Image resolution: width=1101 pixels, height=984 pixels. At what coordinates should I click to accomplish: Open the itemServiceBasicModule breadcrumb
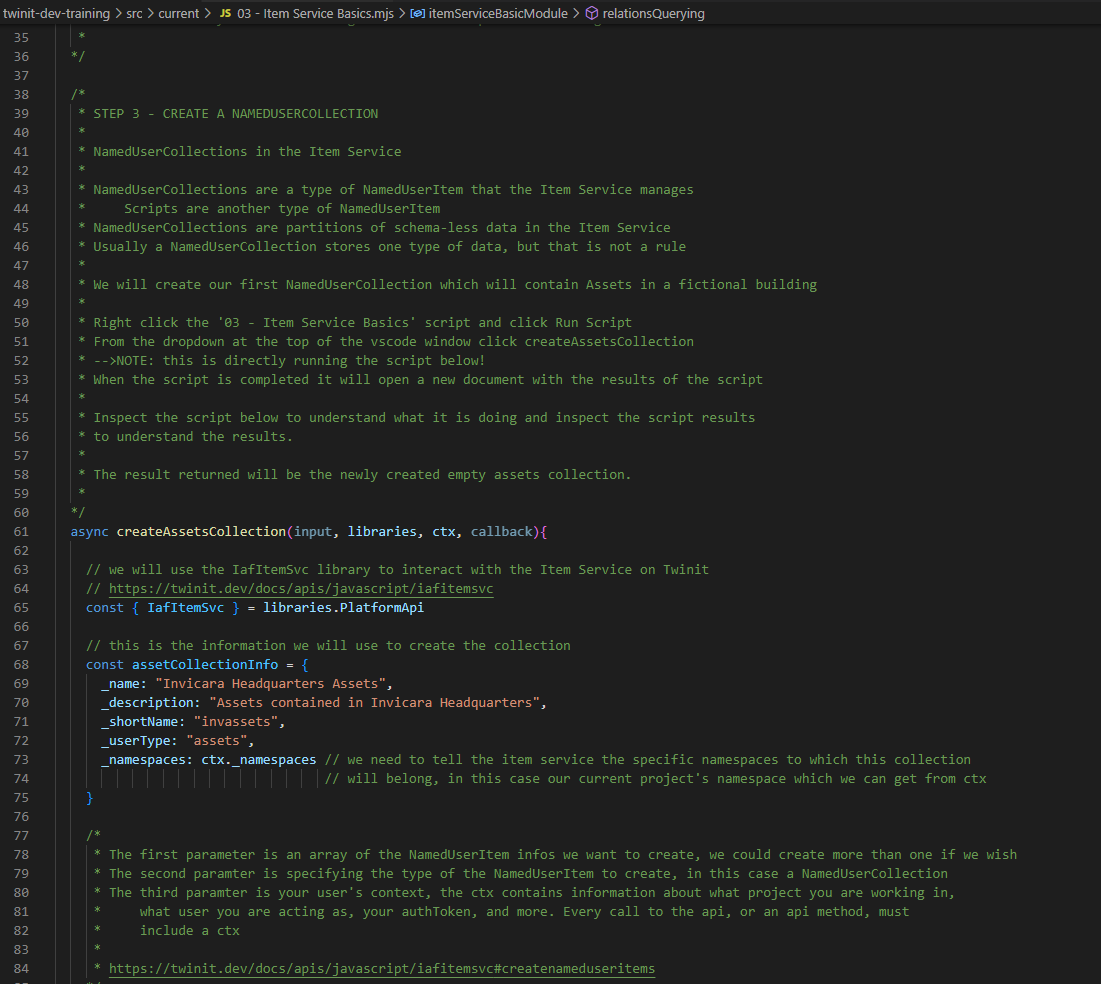click(498, 13)
